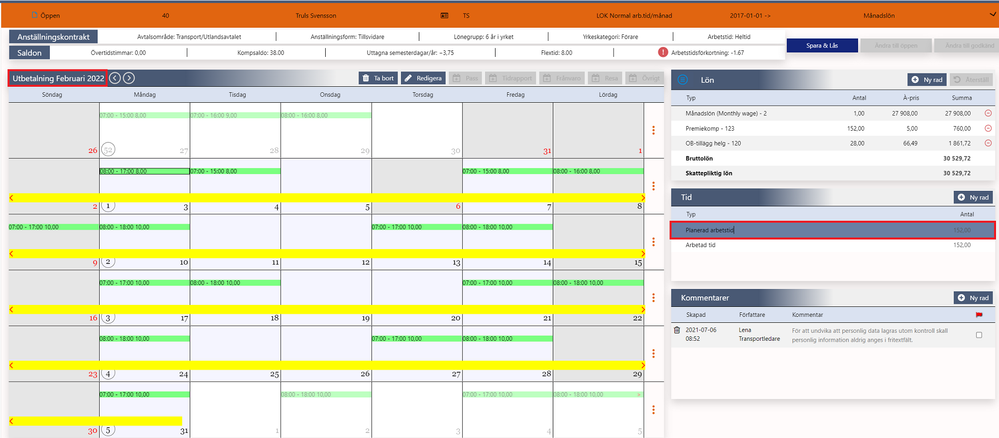The height and width of the screenshot is (438, 999).
Task: Select the Planerad arbetstid row
Action: click(832, 230)
